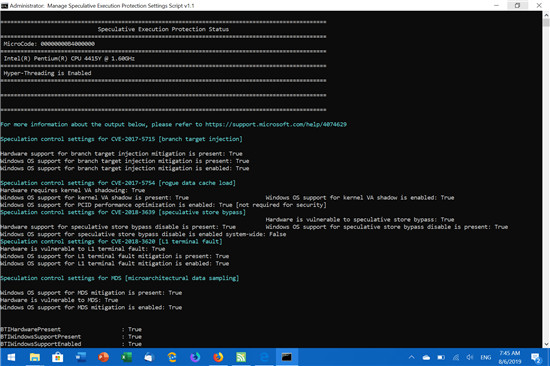Open the battery status tray icon
Screen dimensions: 550x366
pyautogui.click(x=441, y=358)
